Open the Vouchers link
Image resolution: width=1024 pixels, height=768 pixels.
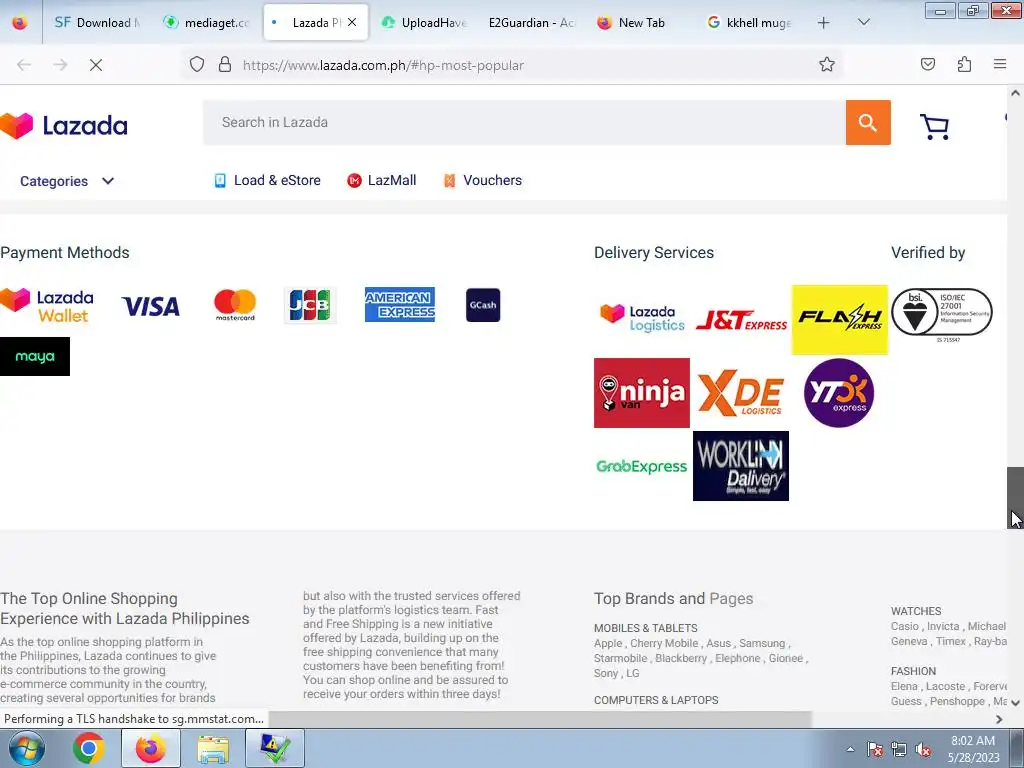(x=483, y=180)
